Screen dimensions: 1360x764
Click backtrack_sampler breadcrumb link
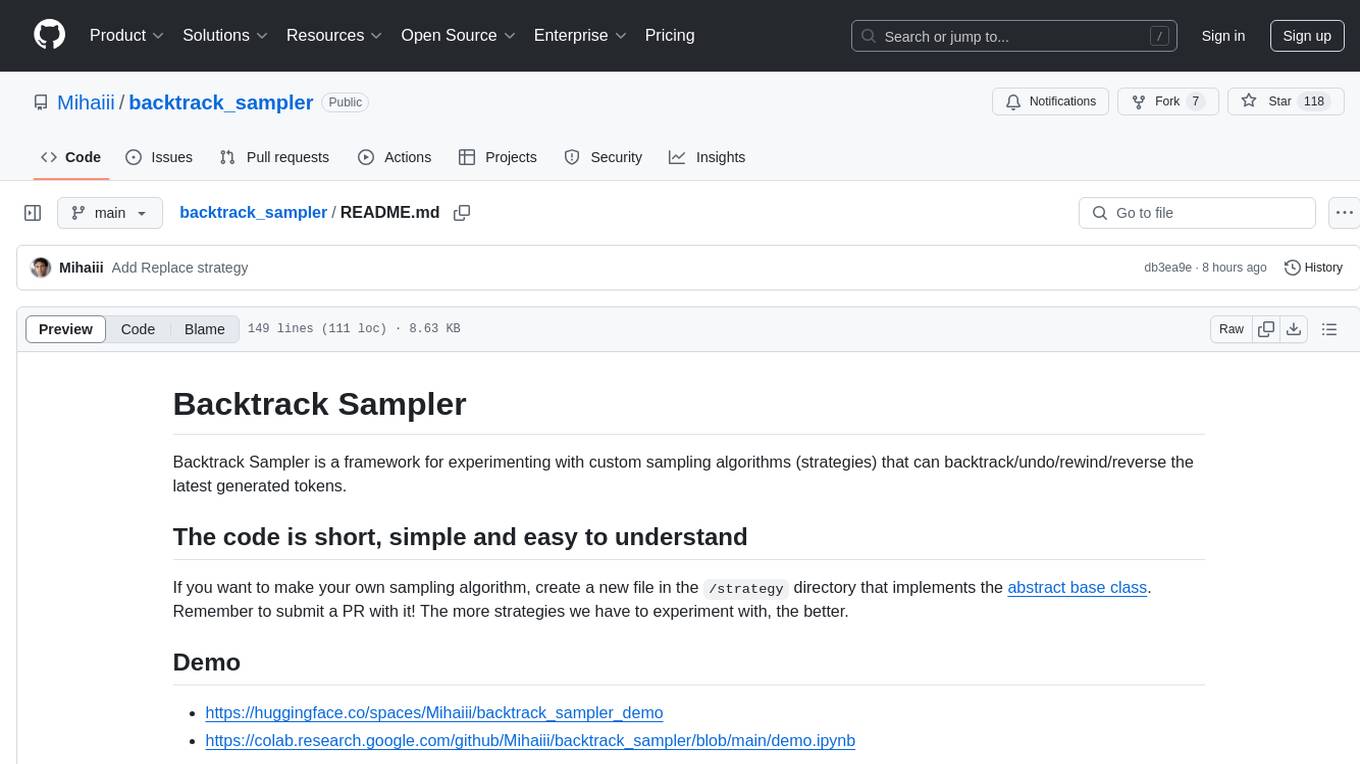click(253, 212)
